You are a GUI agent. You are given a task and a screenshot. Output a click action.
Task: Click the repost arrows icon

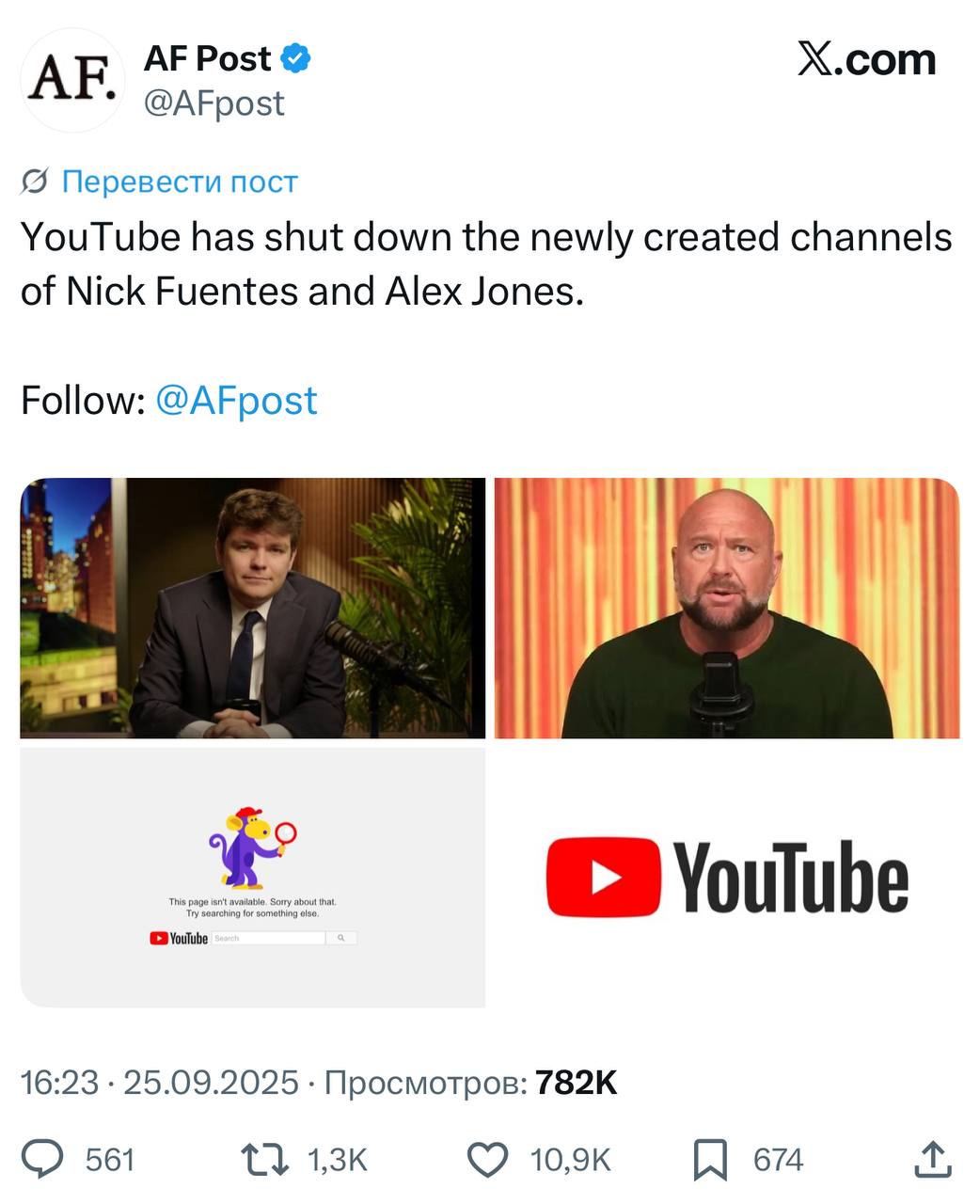pos(264,1159)
